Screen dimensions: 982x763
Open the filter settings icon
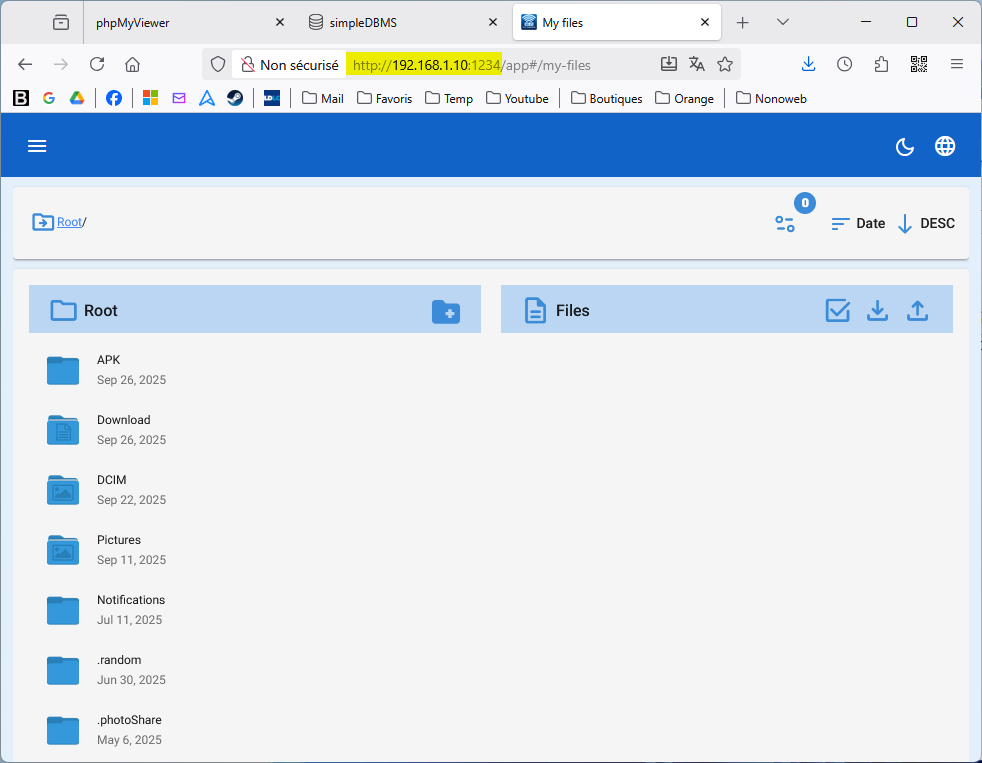[x=785, y=224]
